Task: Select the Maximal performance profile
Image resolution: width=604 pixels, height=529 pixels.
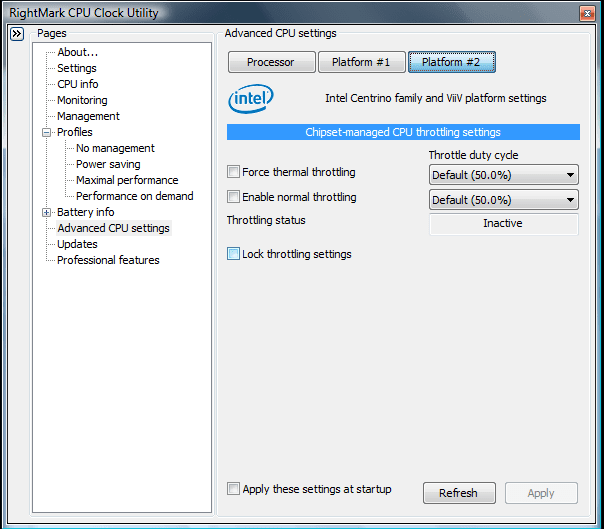Action: click(127, 180)
